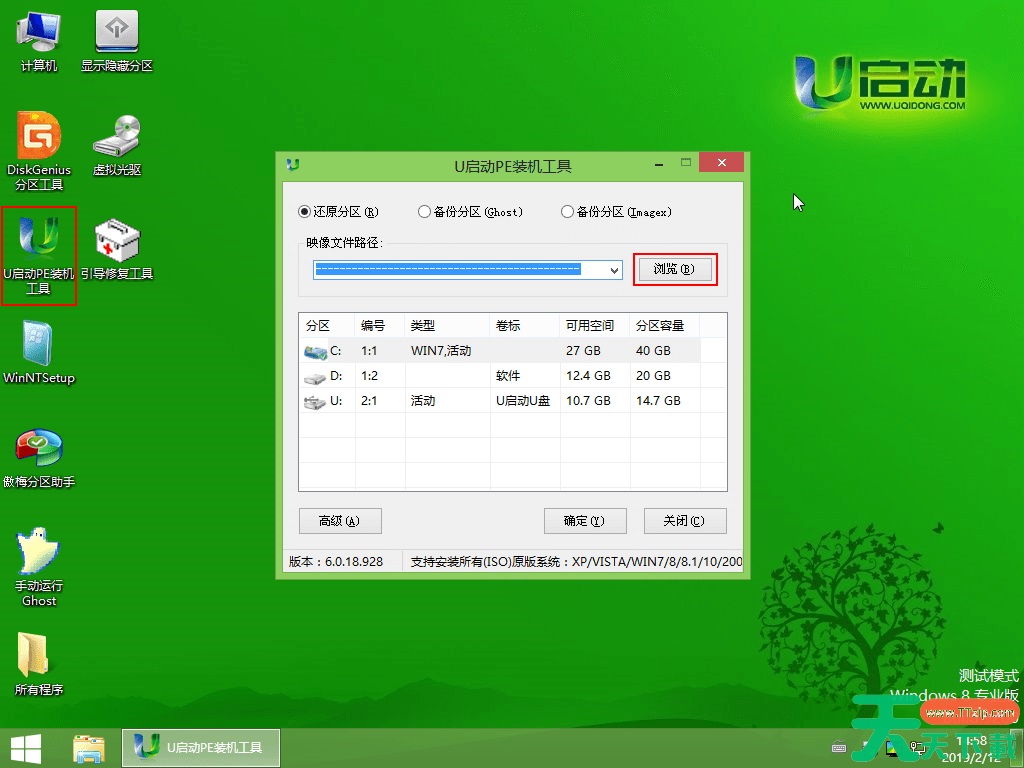Click the 高级 (A) advanced button
This screenshot has width=1024, height=768.
tap(340, 521)
